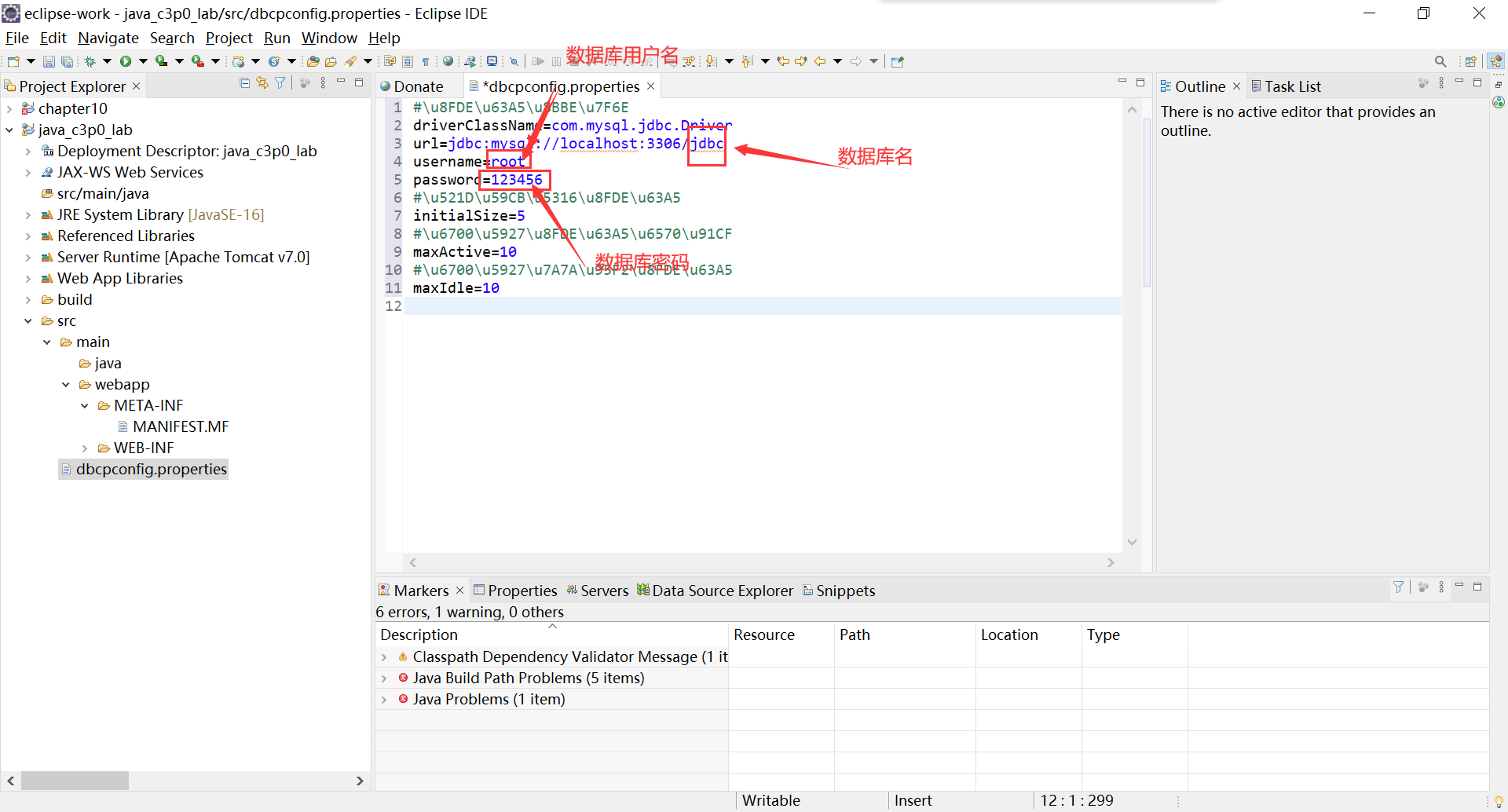
Task: Open a web browser from the toolbar
Action: [447, 60]
